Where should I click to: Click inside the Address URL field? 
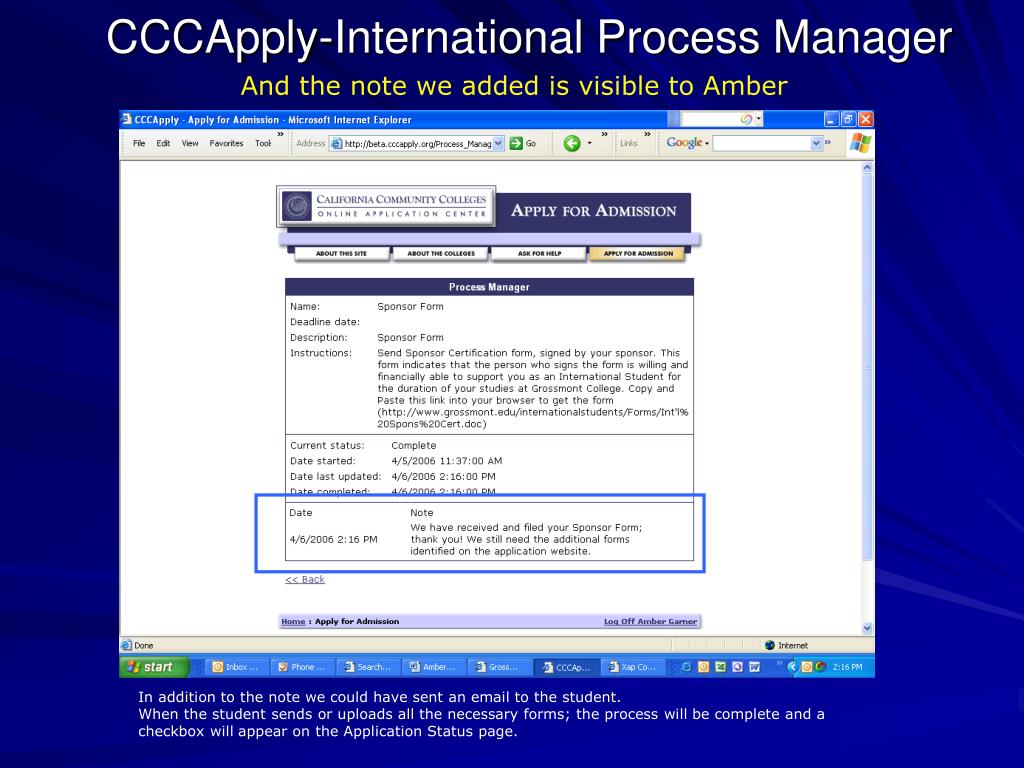(418, 144)
